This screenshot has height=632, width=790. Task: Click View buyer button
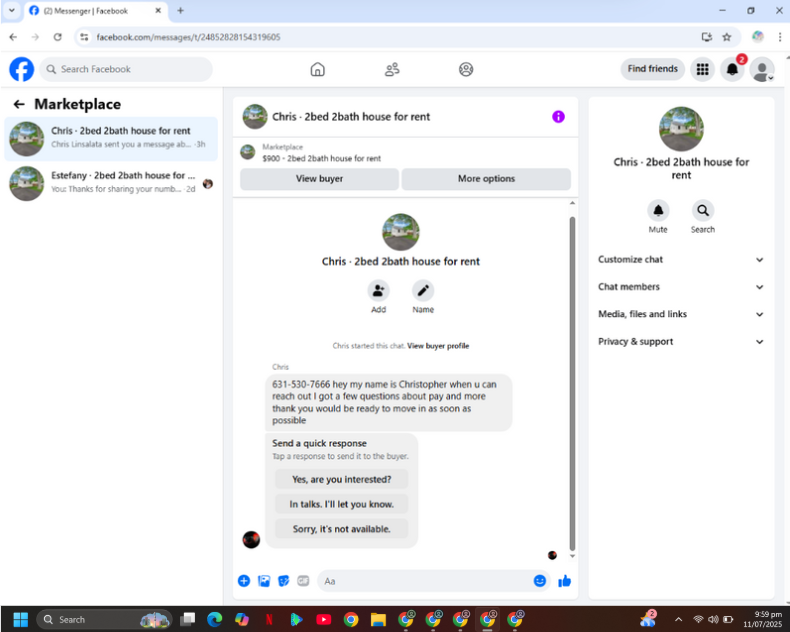[x=319, y=178]
